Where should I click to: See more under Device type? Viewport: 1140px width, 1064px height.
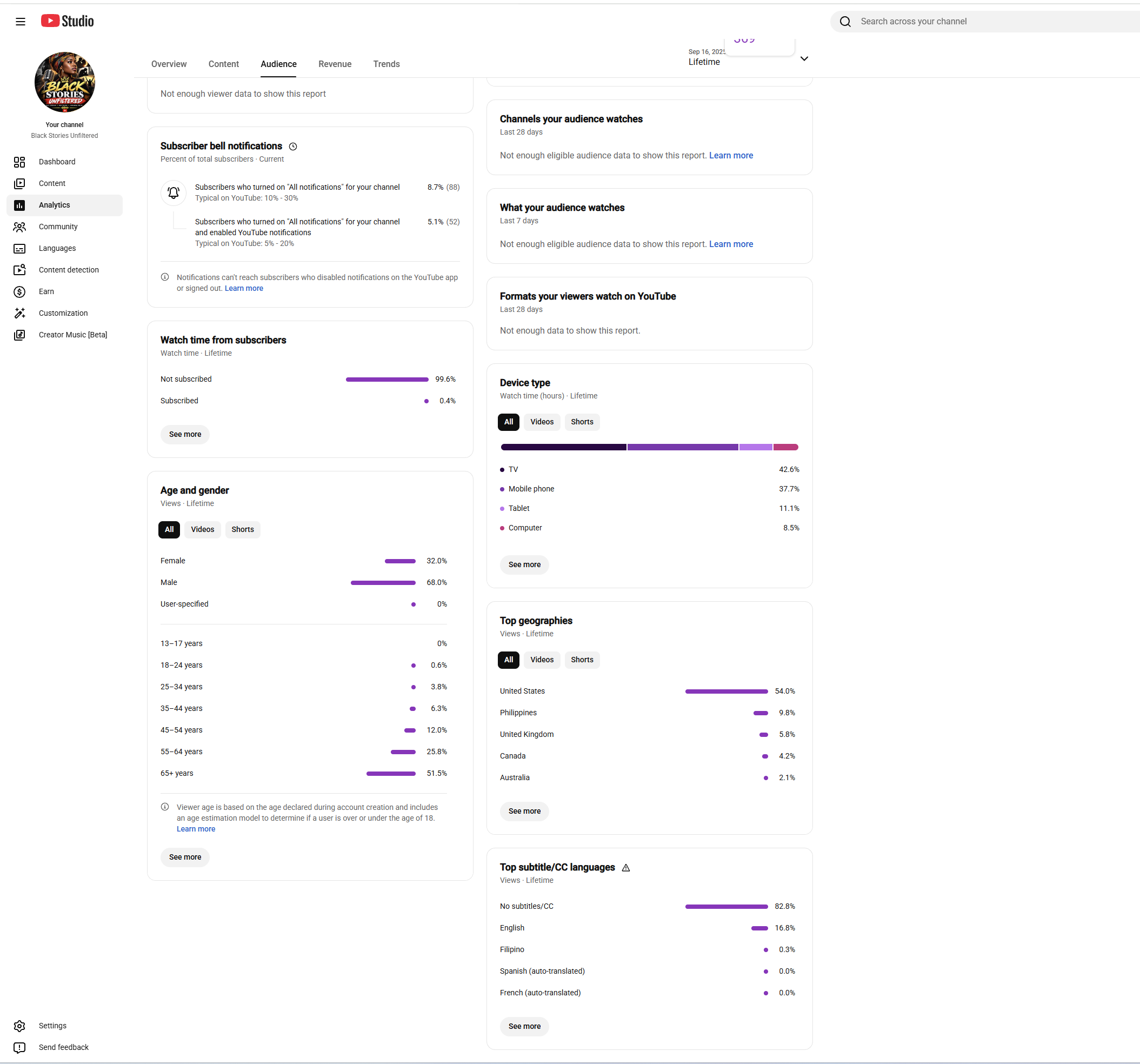click(524, 564)
